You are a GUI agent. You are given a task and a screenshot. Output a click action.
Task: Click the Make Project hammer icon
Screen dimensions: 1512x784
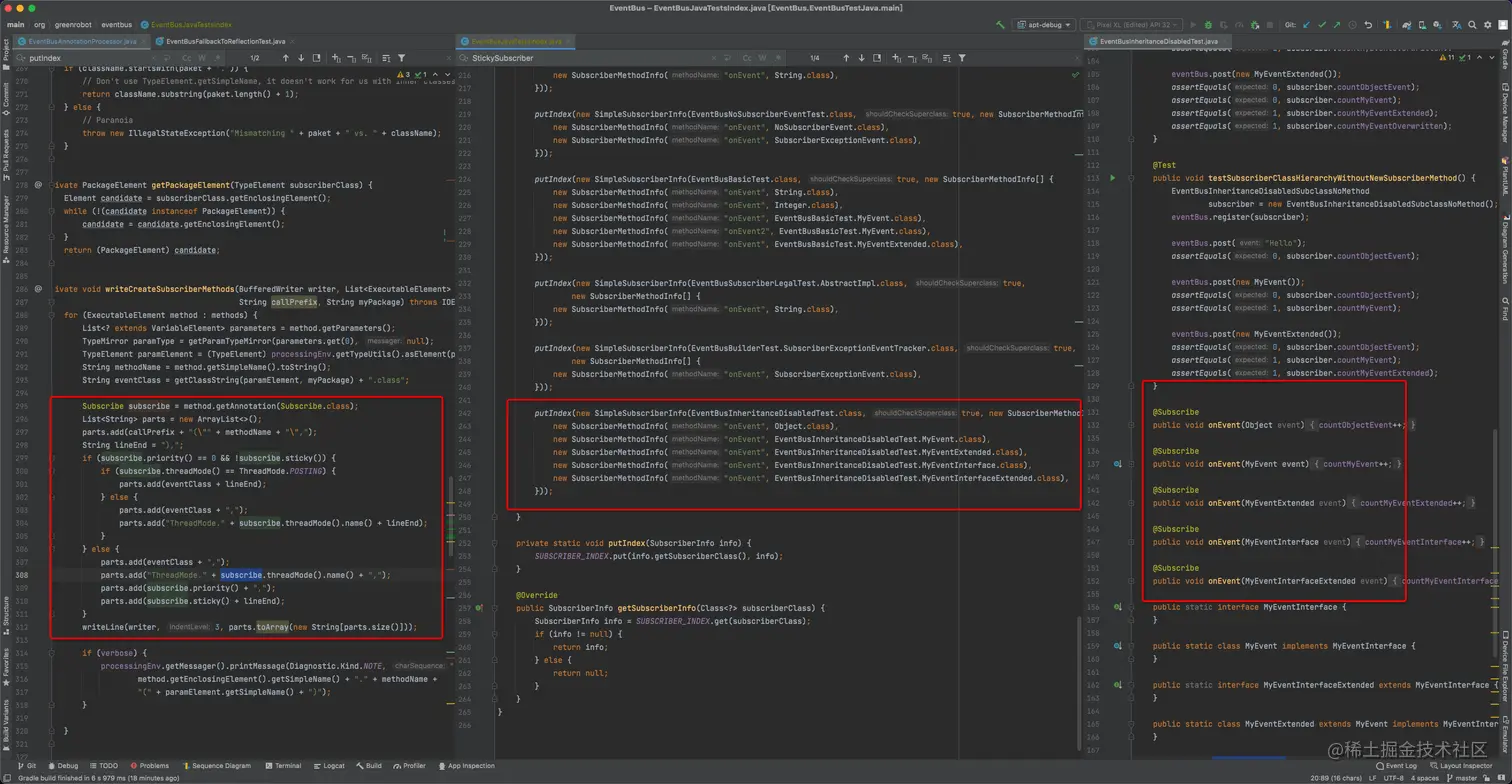click(1000, 25)
